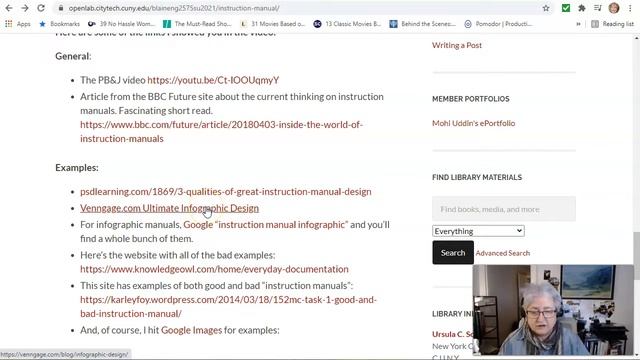Open the Bookmarks folder in bookmarks bar
640x360 pixels.
60,24
